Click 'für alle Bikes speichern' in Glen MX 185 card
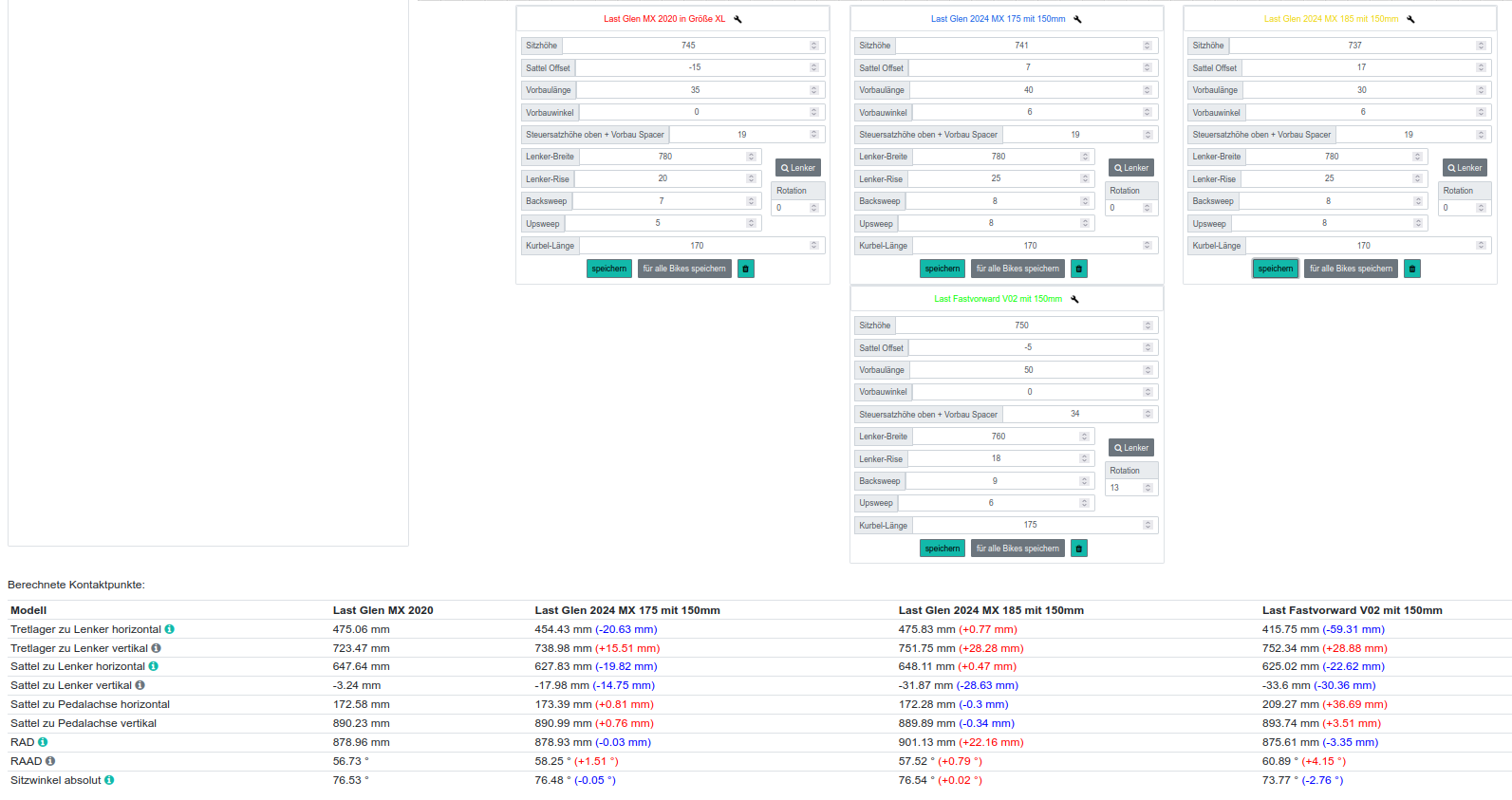Image resolution: width=1512 pixels, height=800 pixels. [x=1351, y=269]
